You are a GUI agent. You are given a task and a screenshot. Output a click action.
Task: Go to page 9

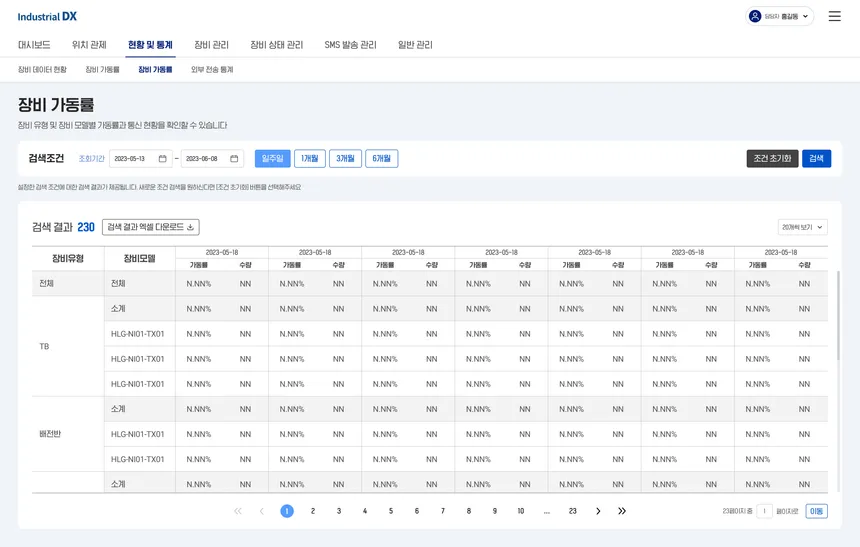(x=495, y=511)
